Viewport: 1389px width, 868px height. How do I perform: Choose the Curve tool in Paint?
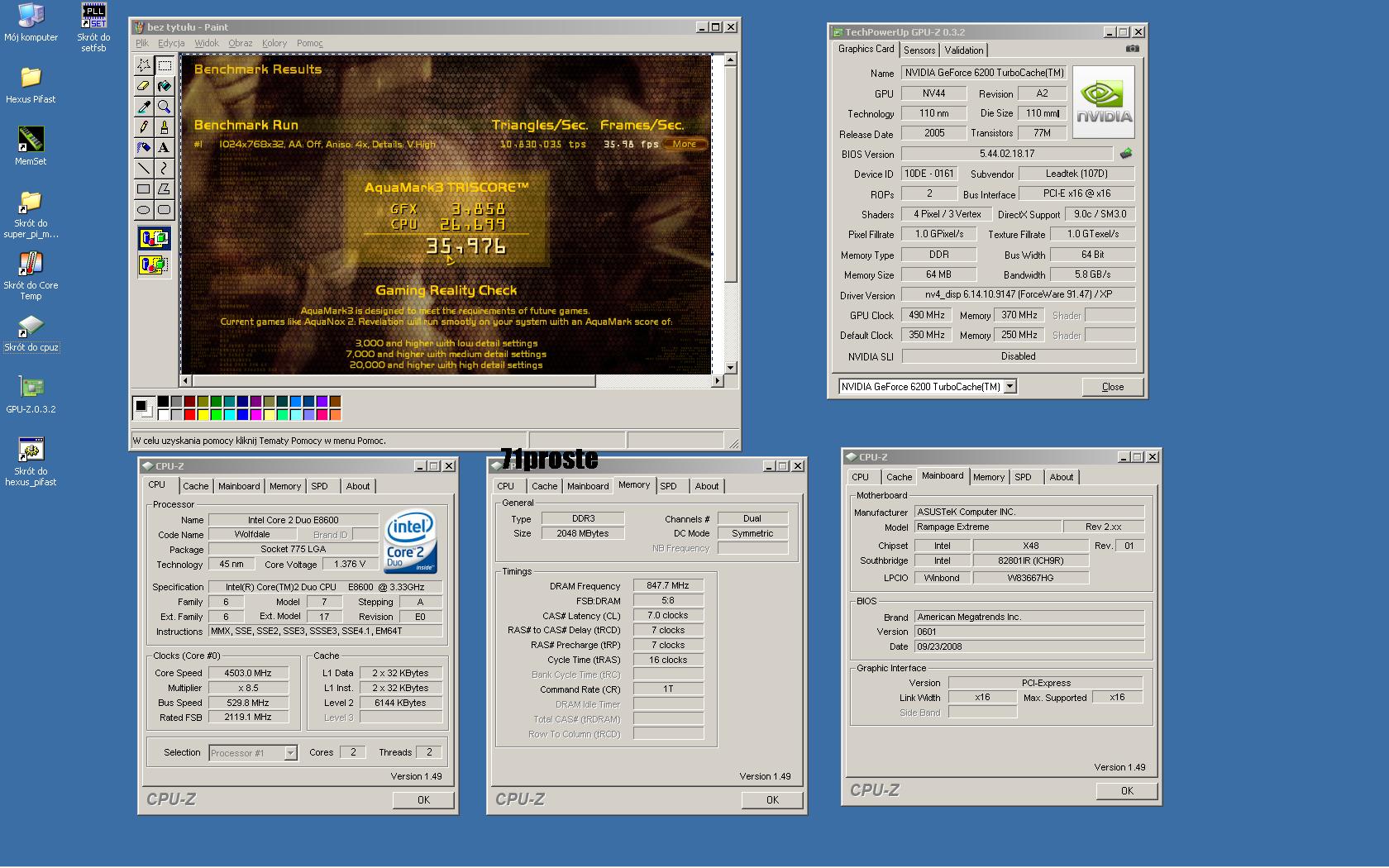pyautogui.click(x=165, y=168)
